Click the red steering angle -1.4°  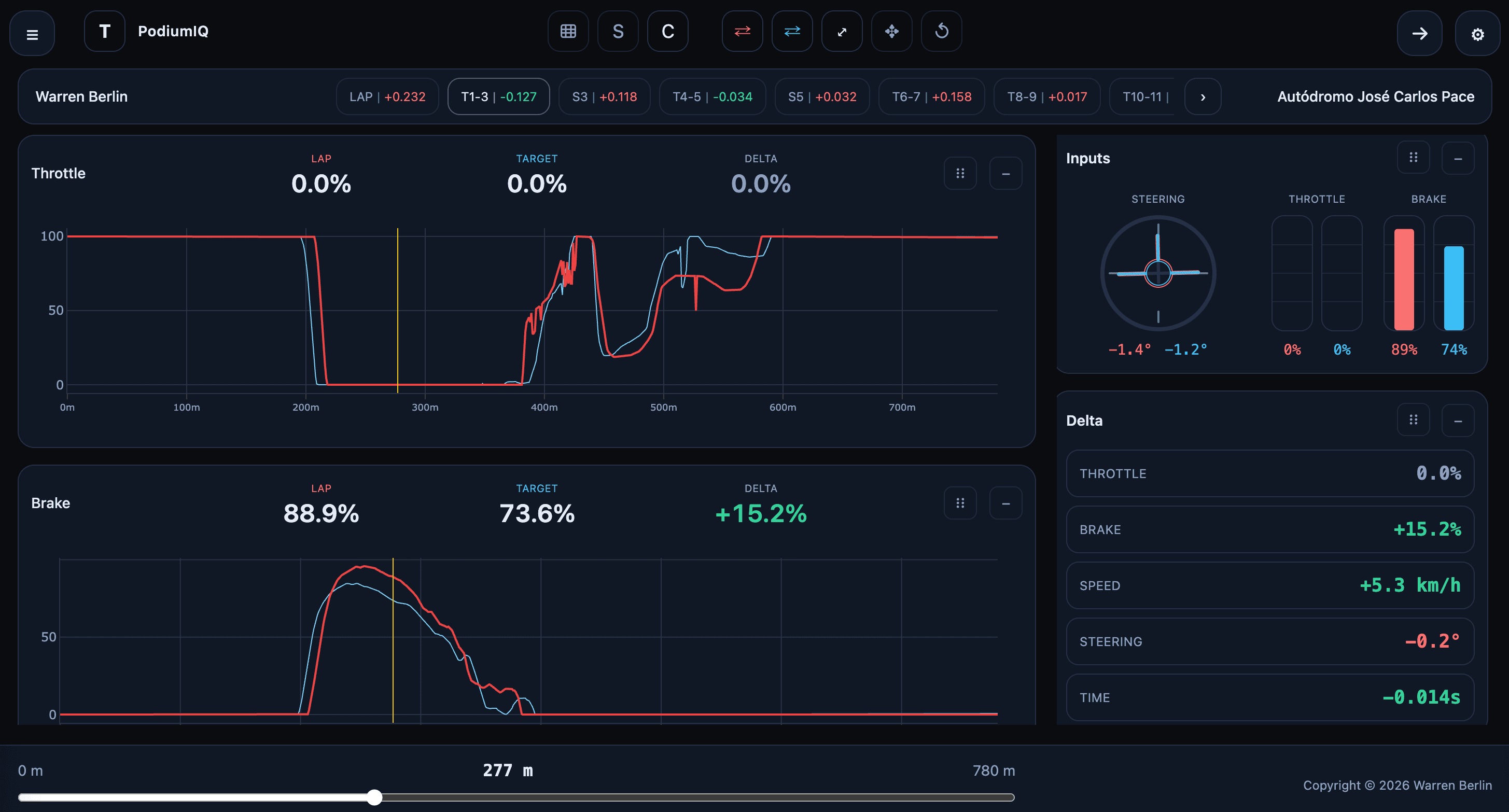pos(1130,350)
